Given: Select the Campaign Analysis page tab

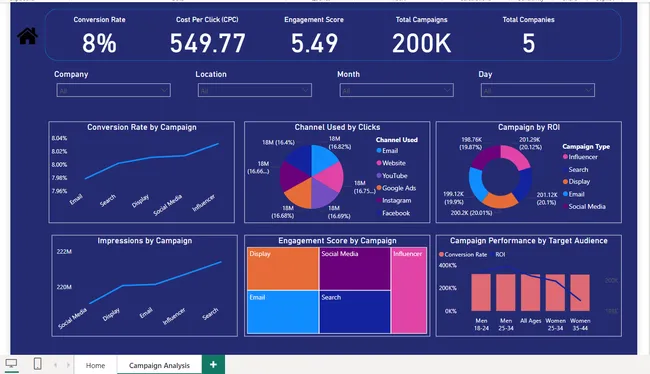Looking at the screenshot, I should [159, 365].
